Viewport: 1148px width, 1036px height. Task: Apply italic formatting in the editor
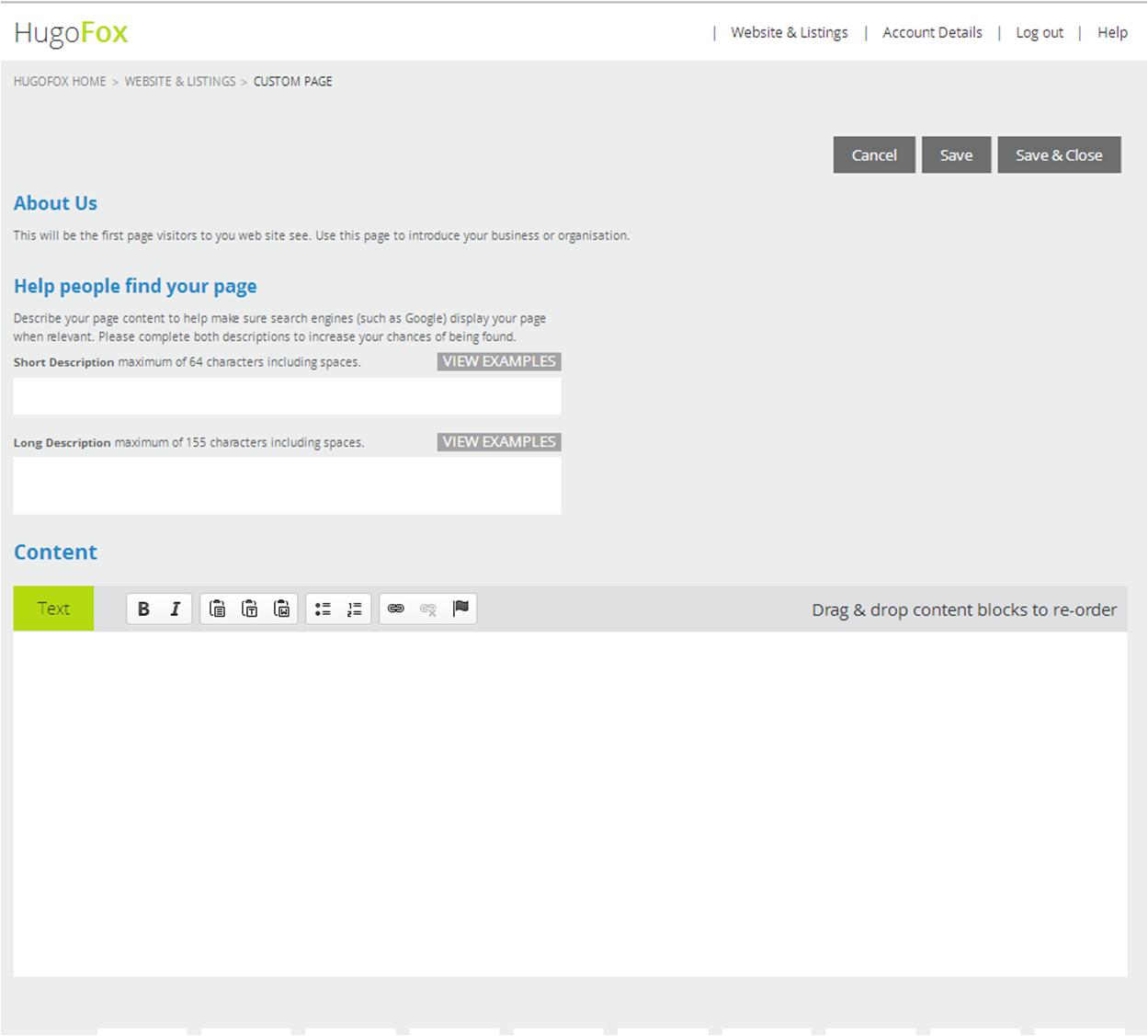(175, 608)
